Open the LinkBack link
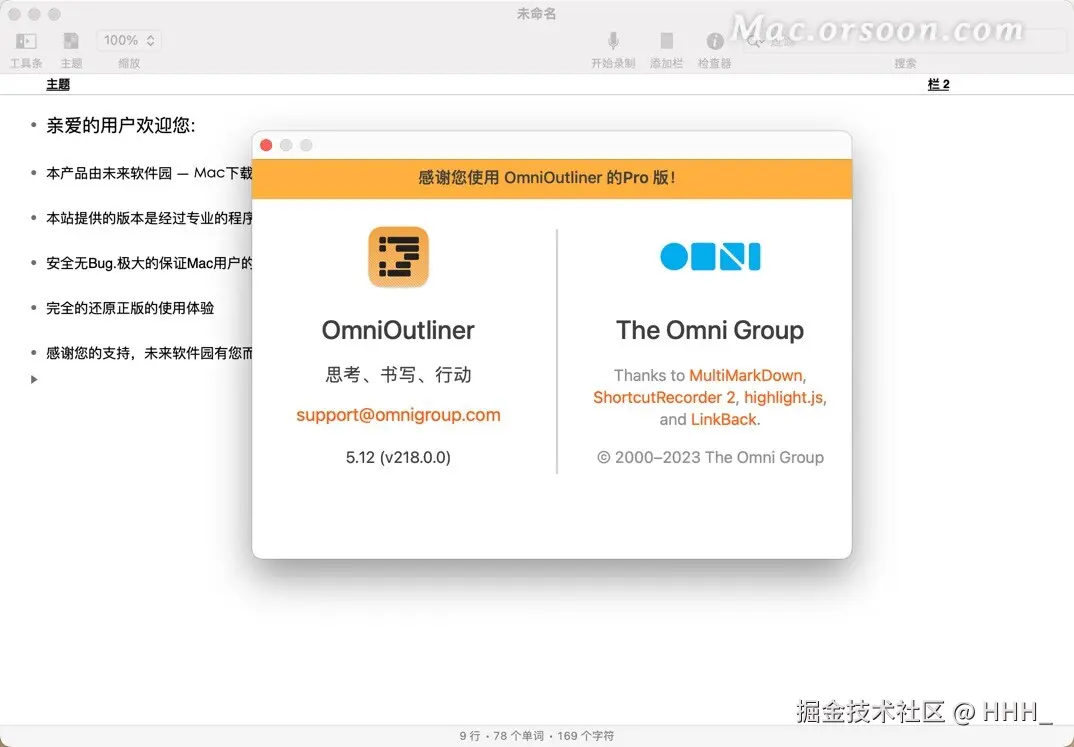 point(723,419)
